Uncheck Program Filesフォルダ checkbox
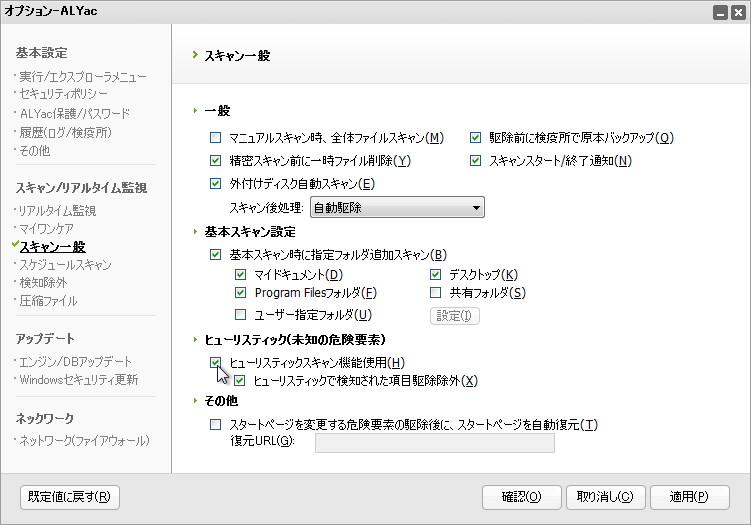 [x=240, y=292]
